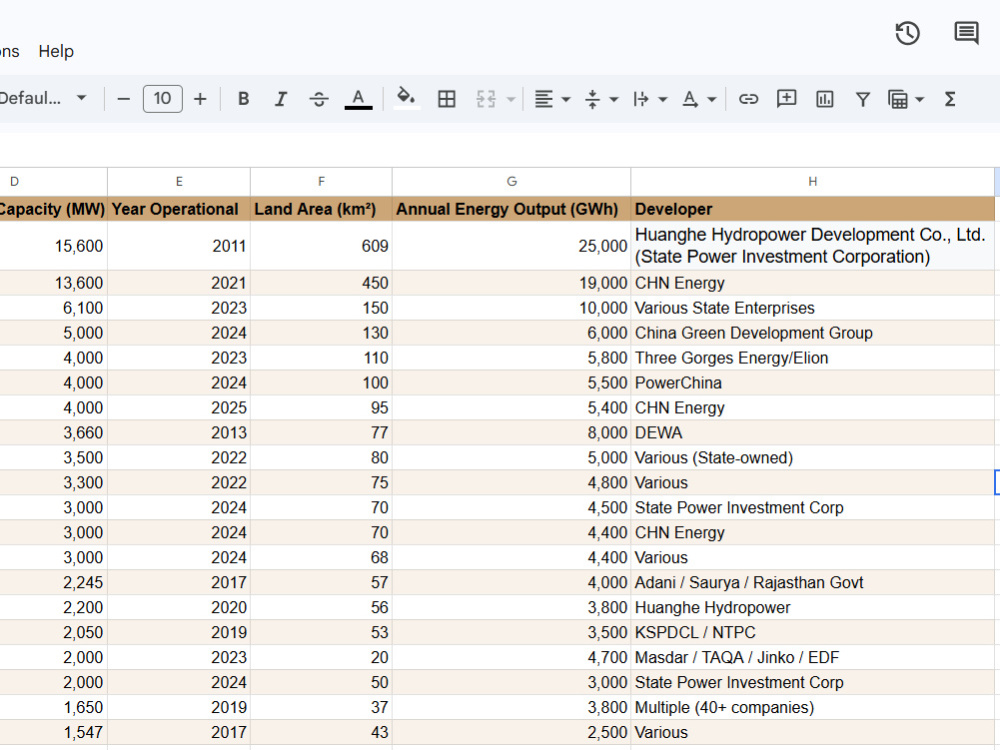The width and height of the screenshot is (1000, 750).
Task: Select column H header
Action: coord(812,182)
